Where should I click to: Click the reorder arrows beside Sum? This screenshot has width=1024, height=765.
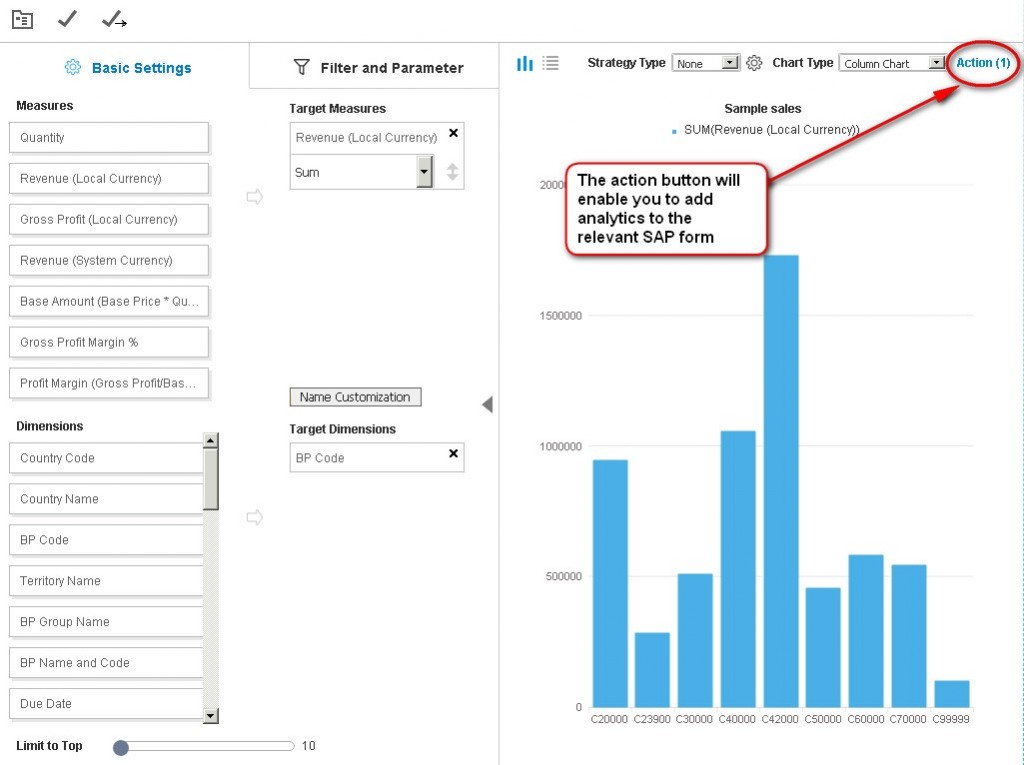[452, 172]
